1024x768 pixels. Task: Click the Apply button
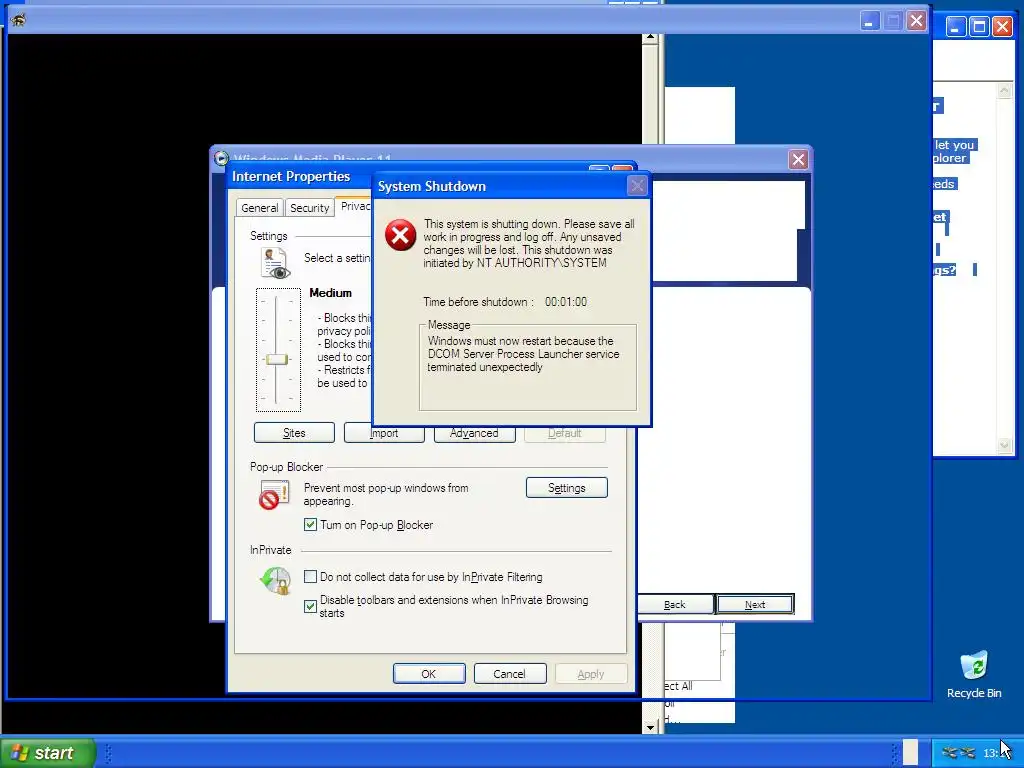point(590,674)
